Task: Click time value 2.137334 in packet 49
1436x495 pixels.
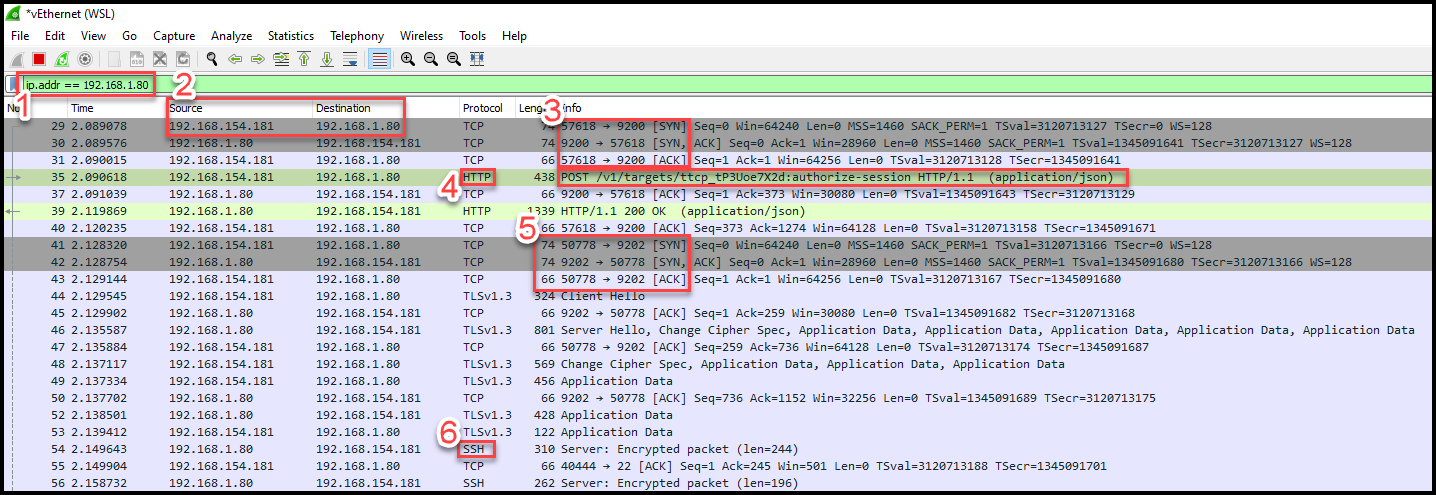Action: click(99, 381)
